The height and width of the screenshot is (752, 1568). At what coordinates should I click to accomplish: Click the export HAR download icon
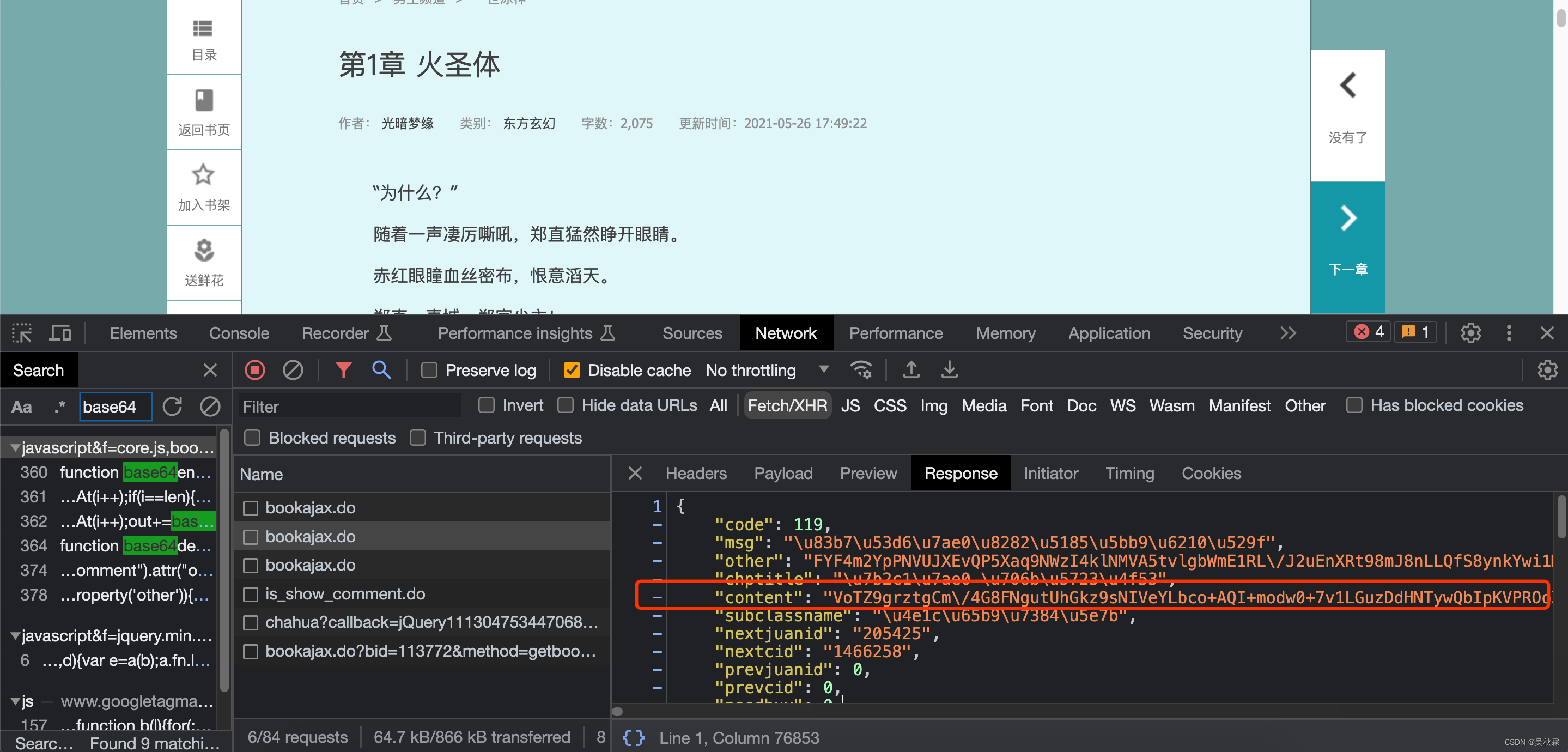[x=949, y=370]
